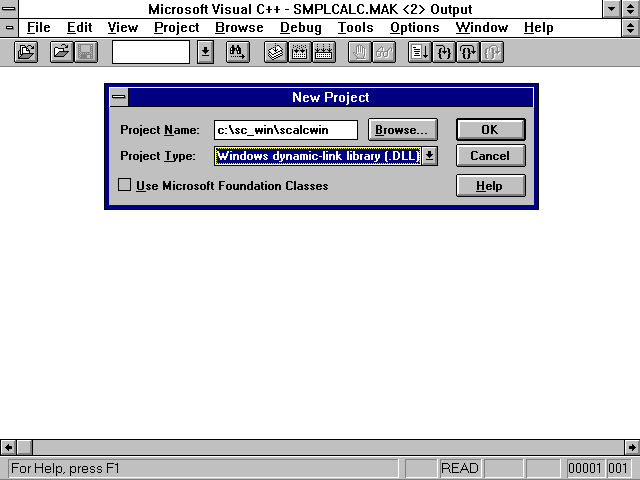Click the Run debugger toolbar icon

[419, 52]
